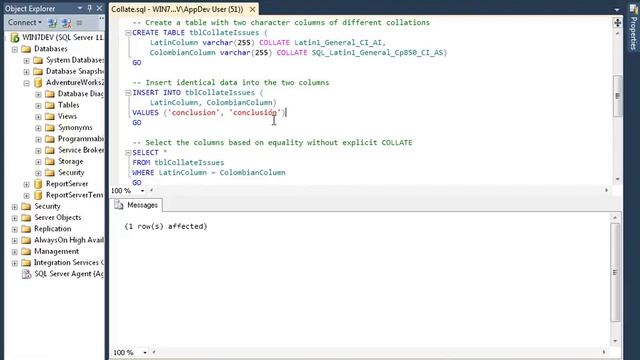Click the editor vertical scrollbar thumb
The height and width of the screenshot is (360, 640).
pos(617,96)
